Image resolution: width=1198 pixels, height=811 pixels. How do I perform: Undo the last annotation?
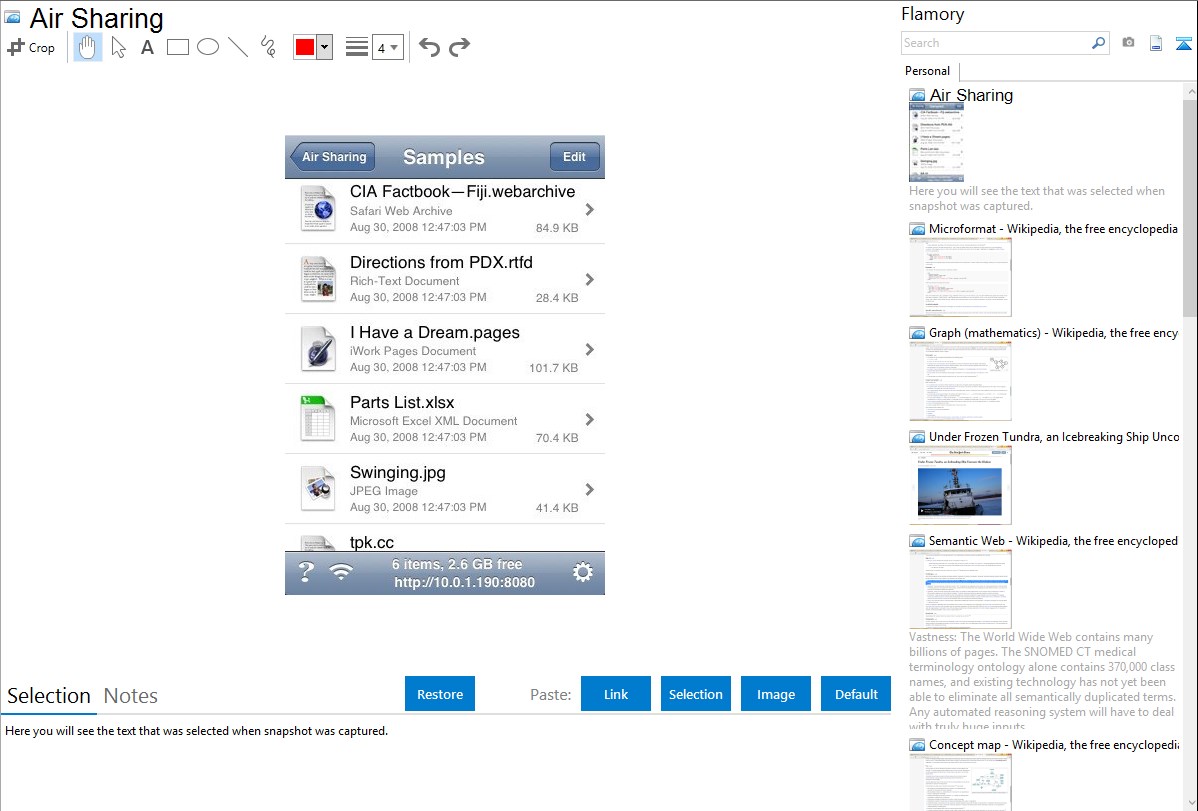pyautogui.click(x=429, y=47)
